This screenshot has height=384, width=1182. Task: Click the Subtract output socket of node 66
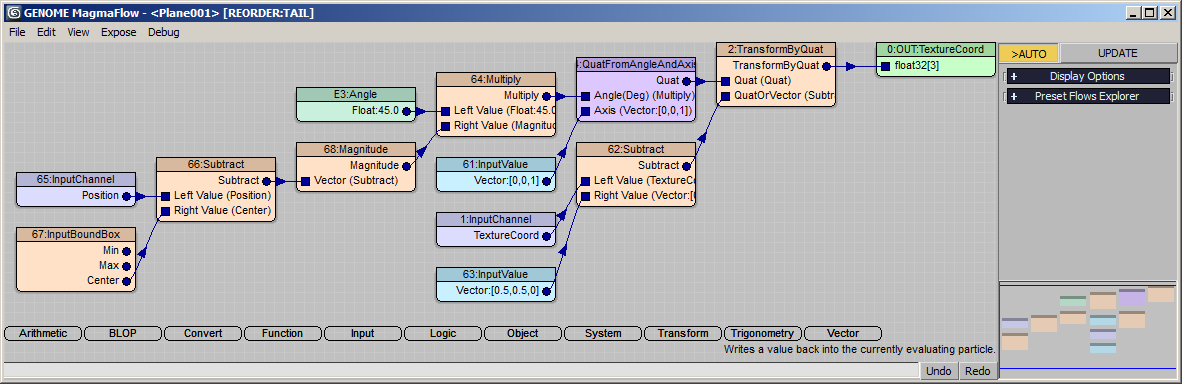click(x=266, y=181)
